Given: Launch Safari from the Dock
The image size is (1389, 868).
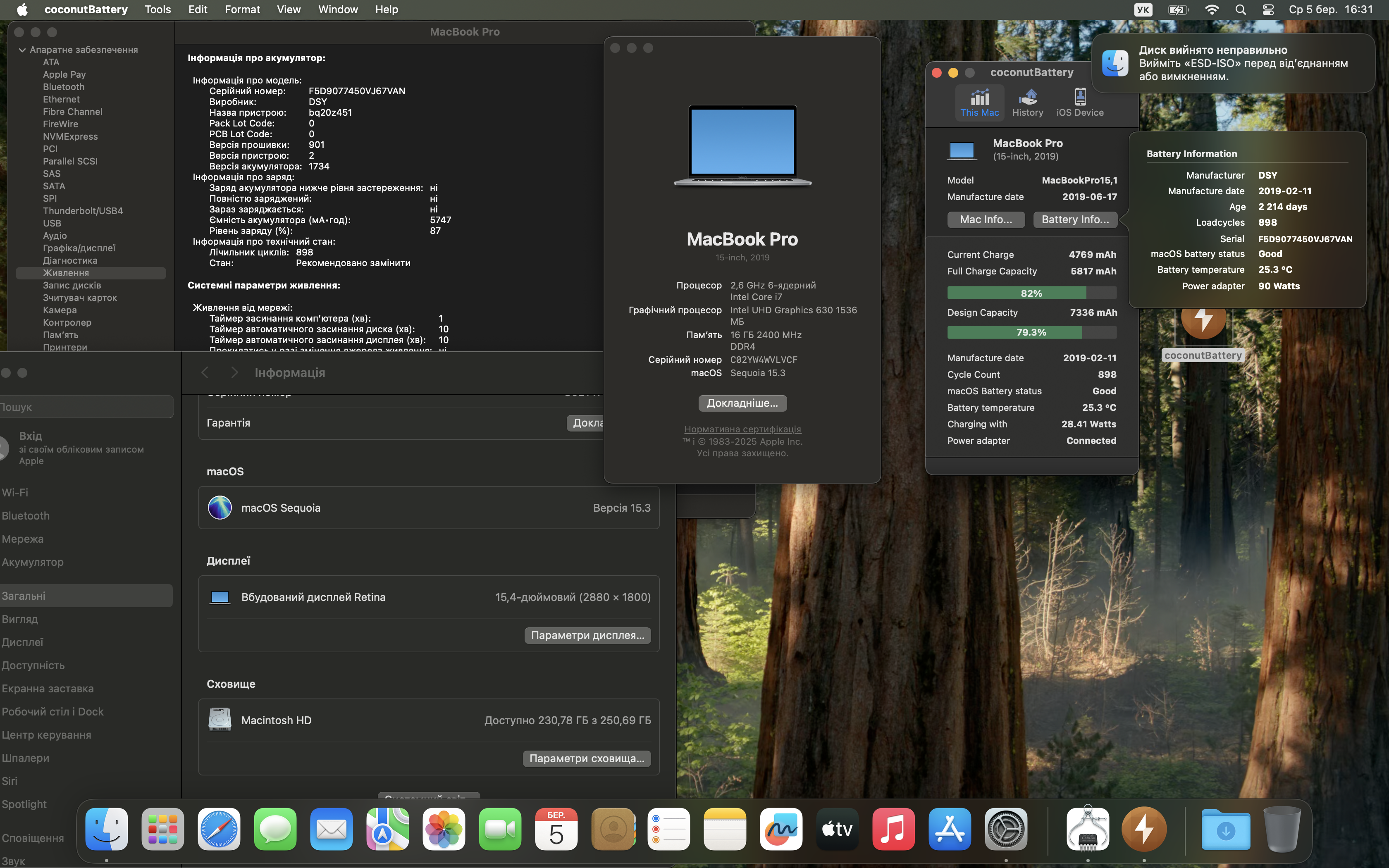Looking at the screenshot, I should tap(219, 829).
